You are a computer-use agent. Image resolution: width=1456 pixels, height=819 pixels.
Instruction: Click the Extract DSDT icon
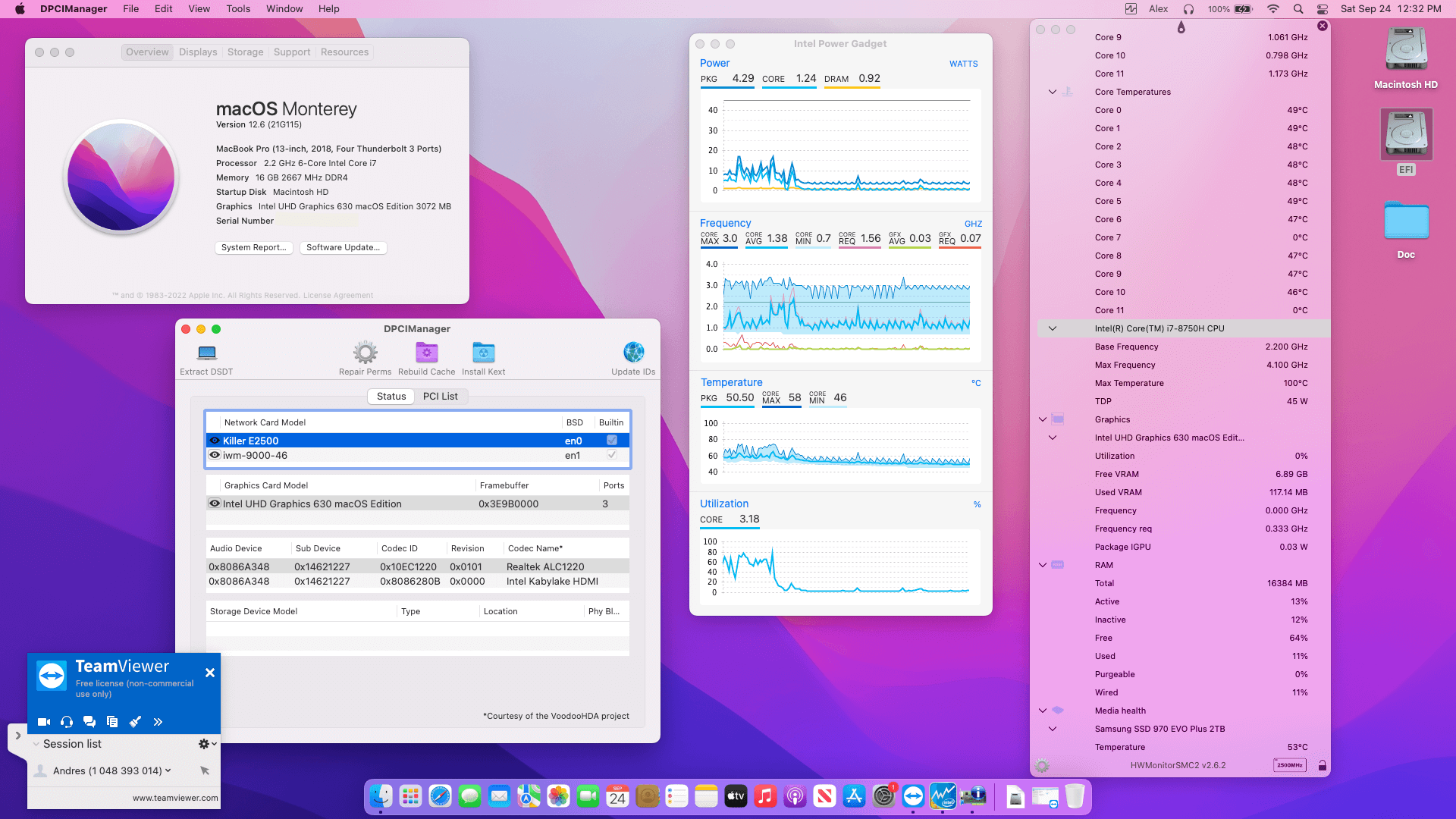point(206,353)
